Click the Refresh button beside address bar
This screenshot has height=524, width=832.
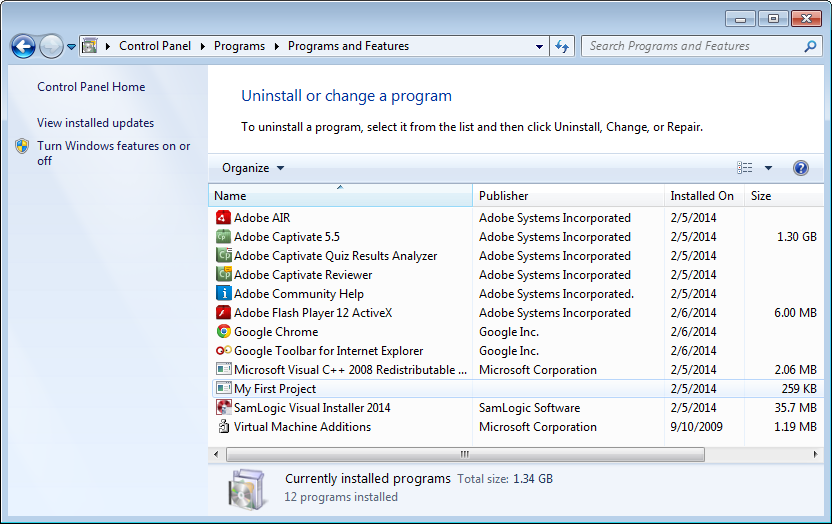562,46
